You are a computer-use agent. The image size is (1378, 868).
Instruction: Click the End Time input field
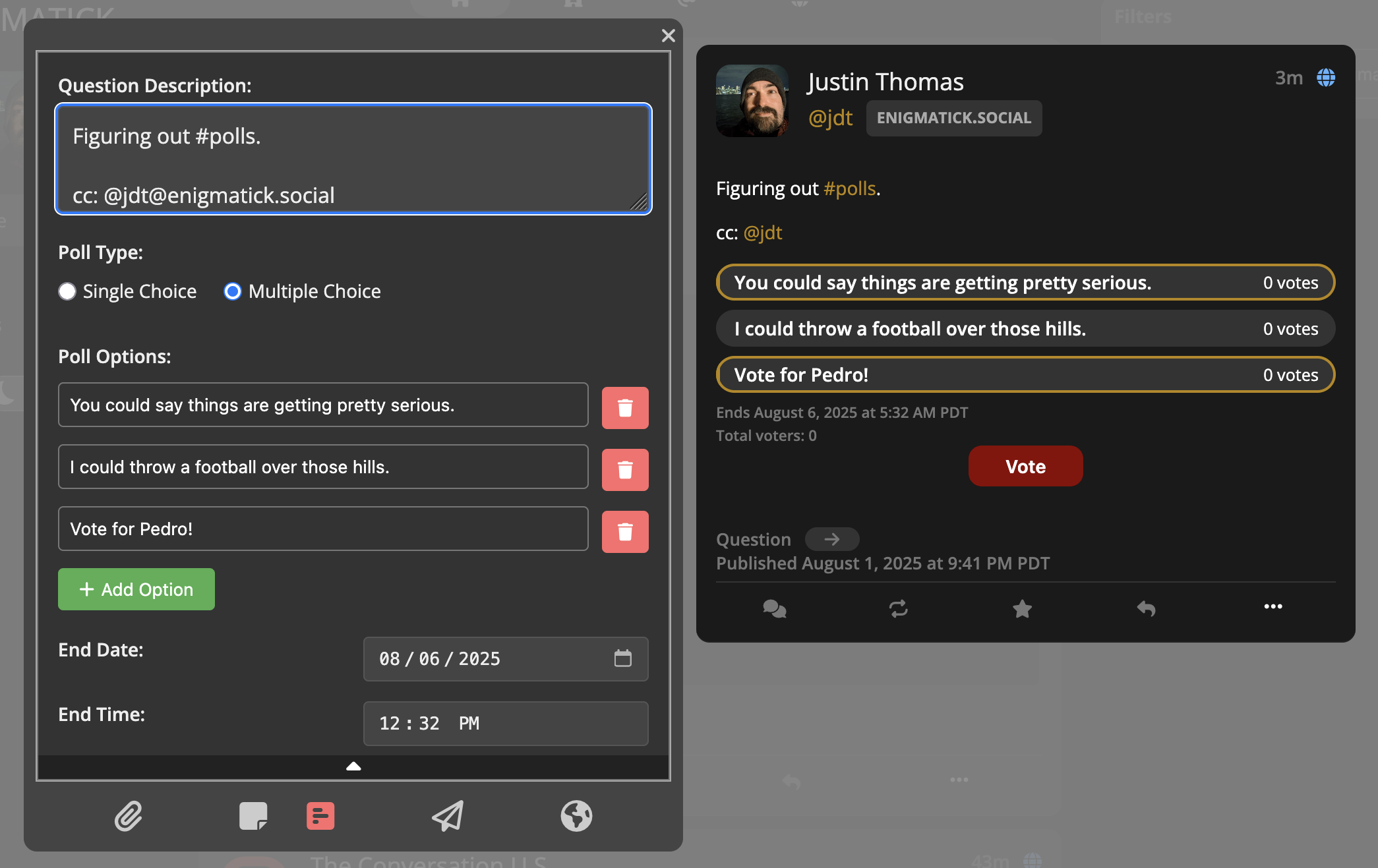pos(505,723)
